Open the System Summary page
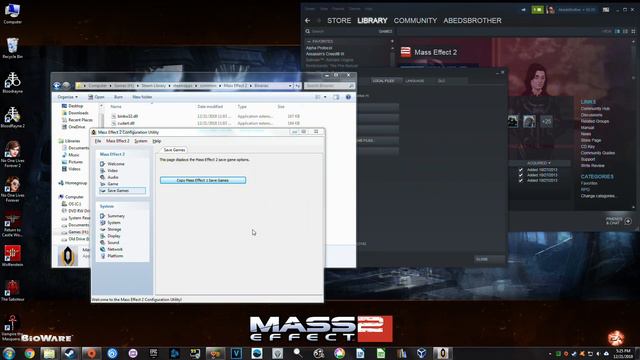The width and height of the screenshot is (640, 360). (116, 216)
